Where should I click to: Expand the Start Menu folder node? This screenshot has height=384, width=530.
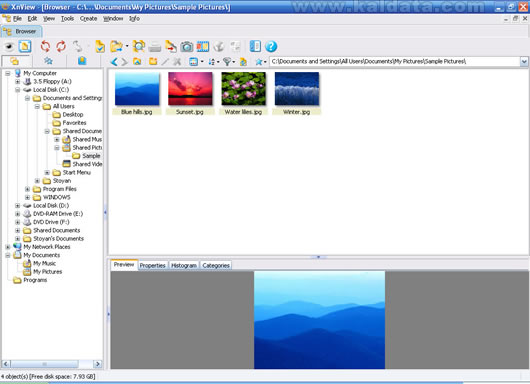[47, 172]
